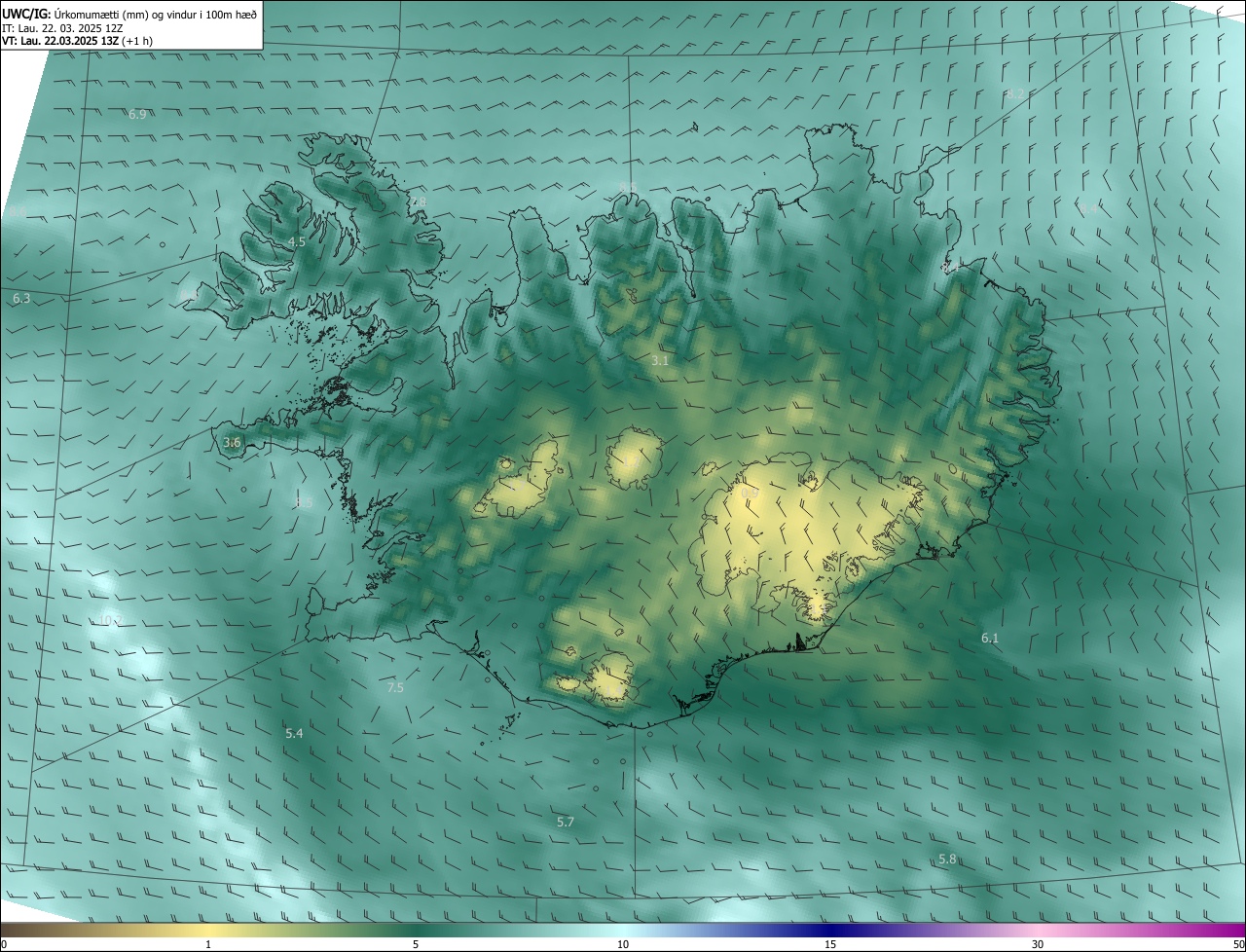
Task: Click the 'VT: Lau. 22.03.2025 13Z (+1 h)' line
Action: (x=77, y=41)
